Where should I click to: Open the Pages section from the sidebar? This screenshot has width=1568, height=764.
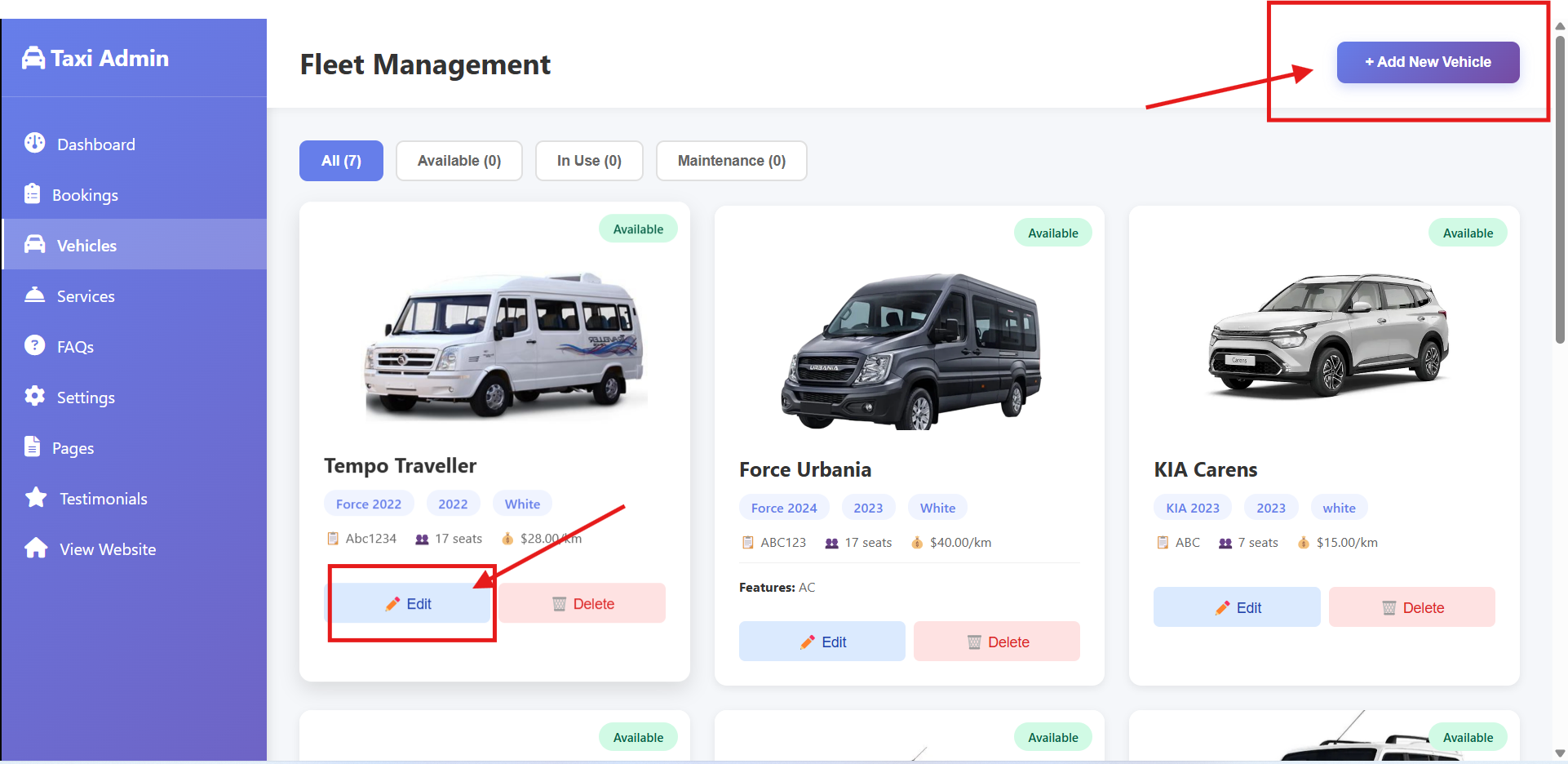click(34, 446)
